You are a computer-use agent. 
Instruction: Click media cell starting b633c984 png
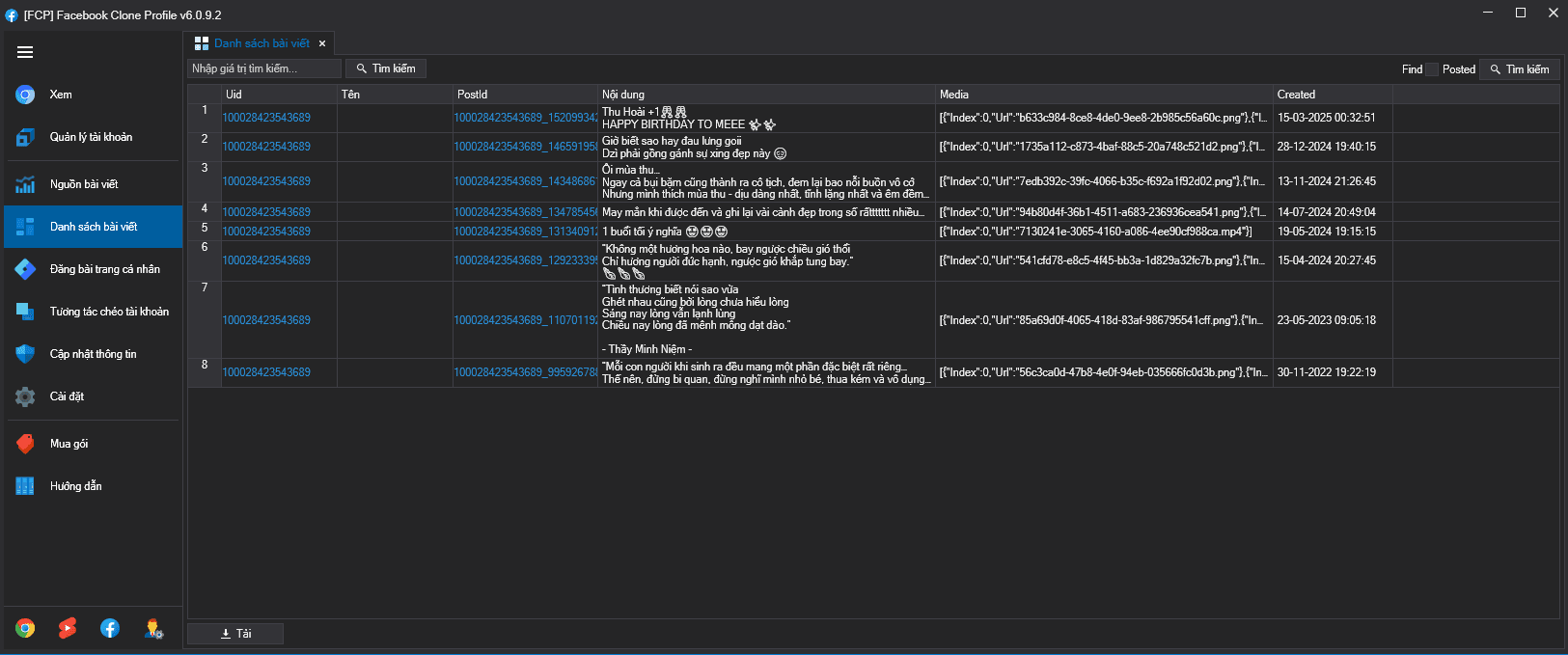[1105, 118]
